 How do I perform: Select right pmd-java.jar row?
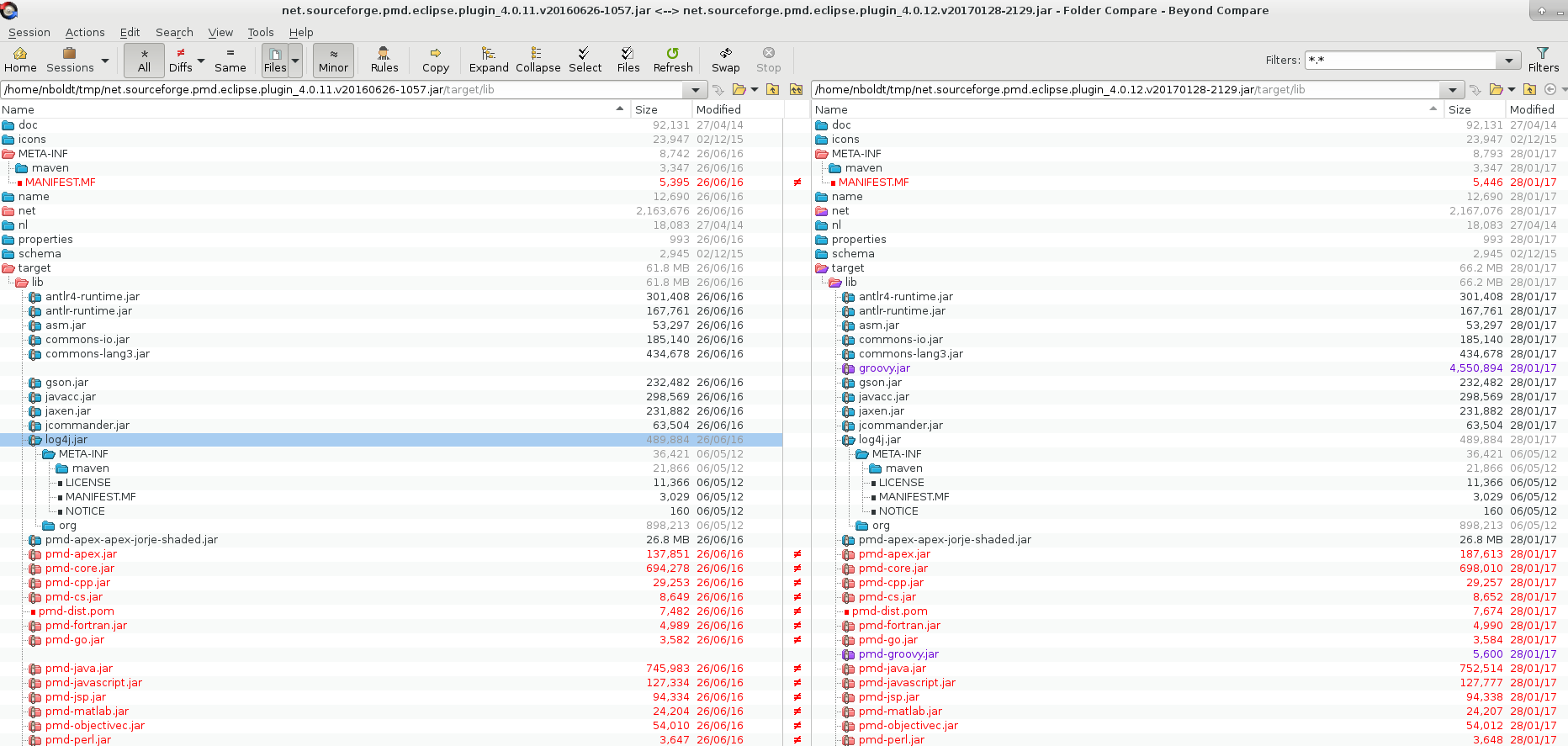[x=1189, y=669]
